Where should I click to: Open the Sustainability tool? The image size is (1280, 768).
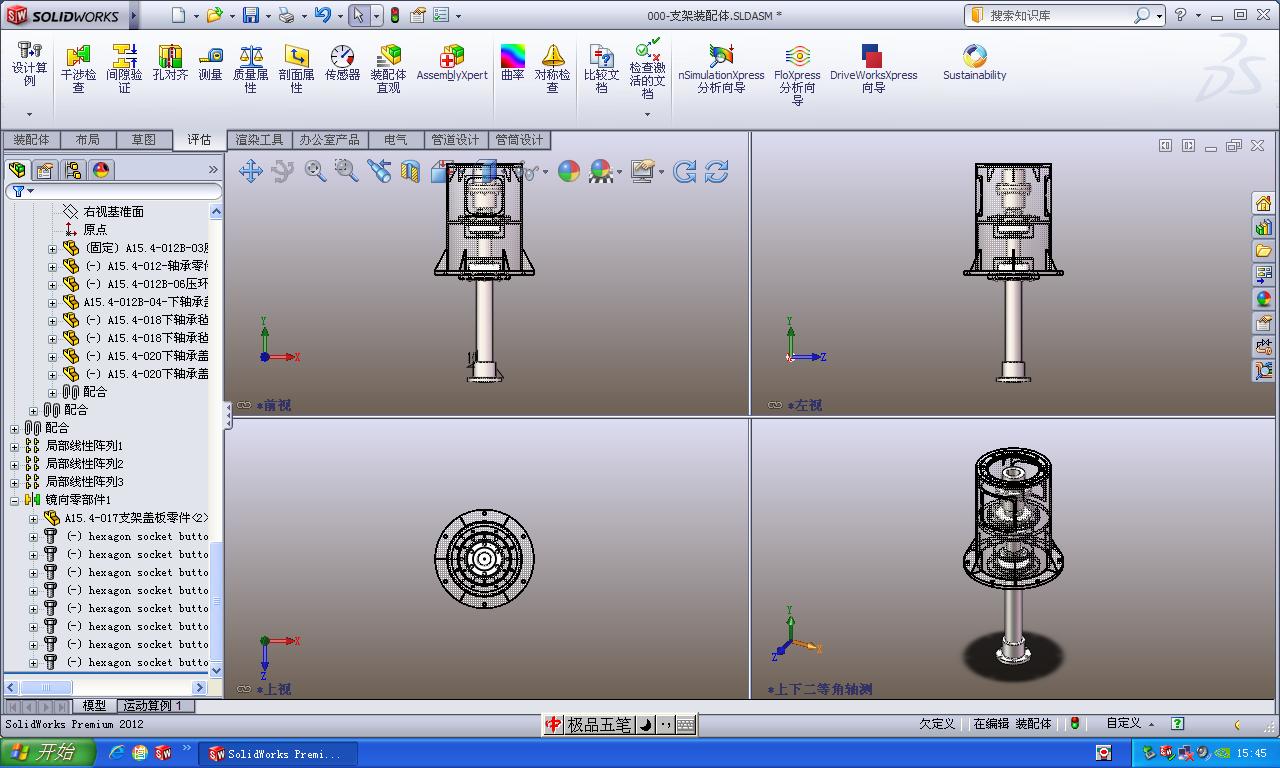(x=974, y=62)
